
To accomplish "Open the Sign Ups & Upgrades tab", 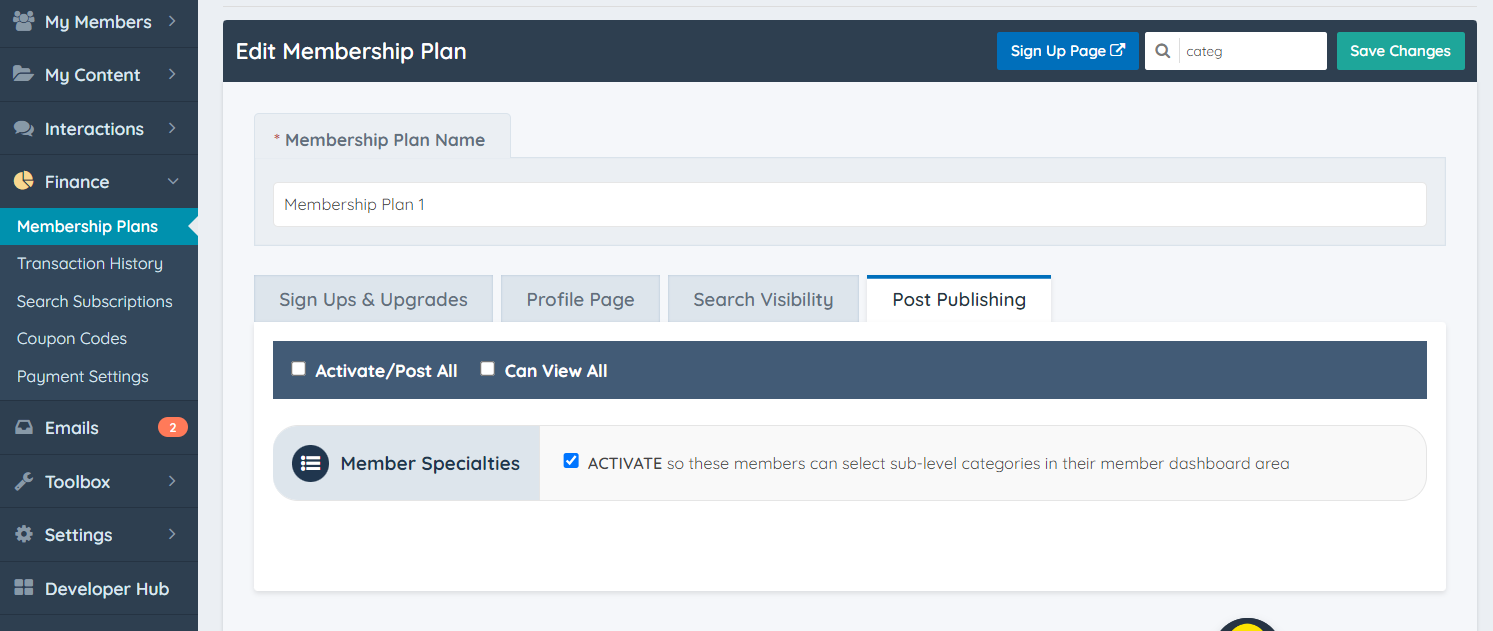I will pos(373,299).
